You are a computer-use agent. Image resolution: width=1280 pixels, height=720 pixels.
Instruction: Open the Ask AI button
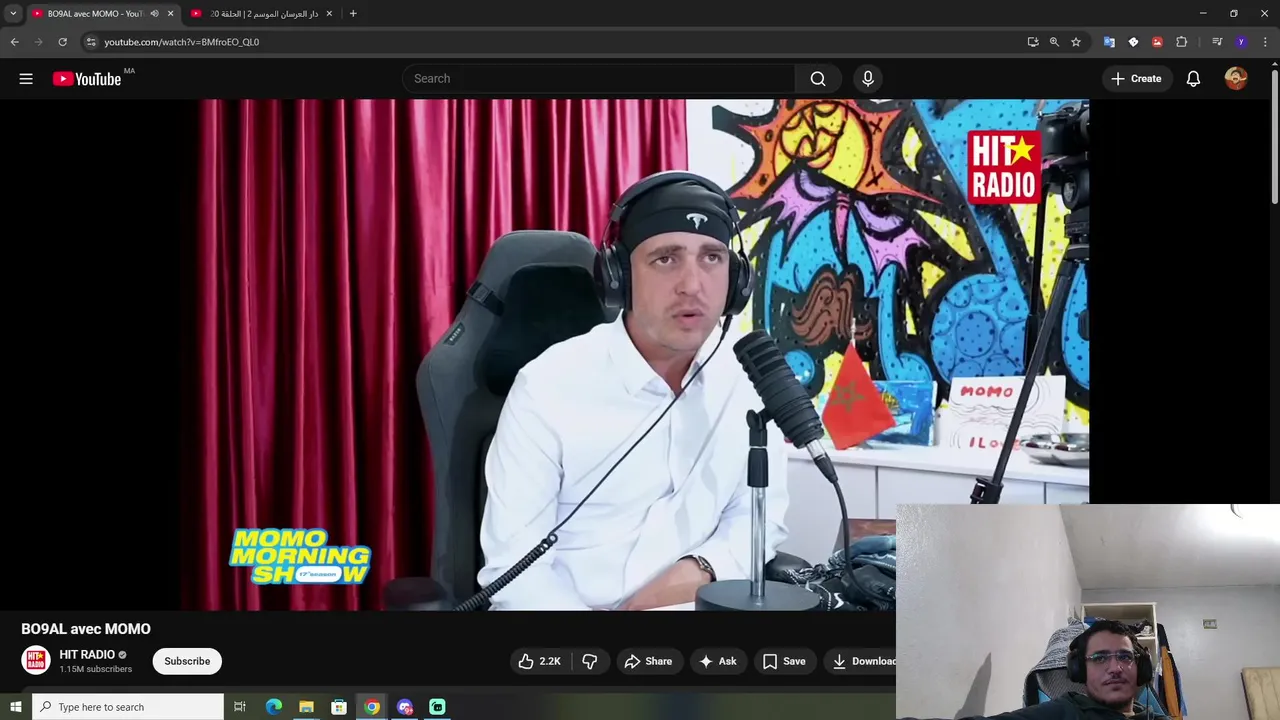pyautogui.click(x=718, y=661)
